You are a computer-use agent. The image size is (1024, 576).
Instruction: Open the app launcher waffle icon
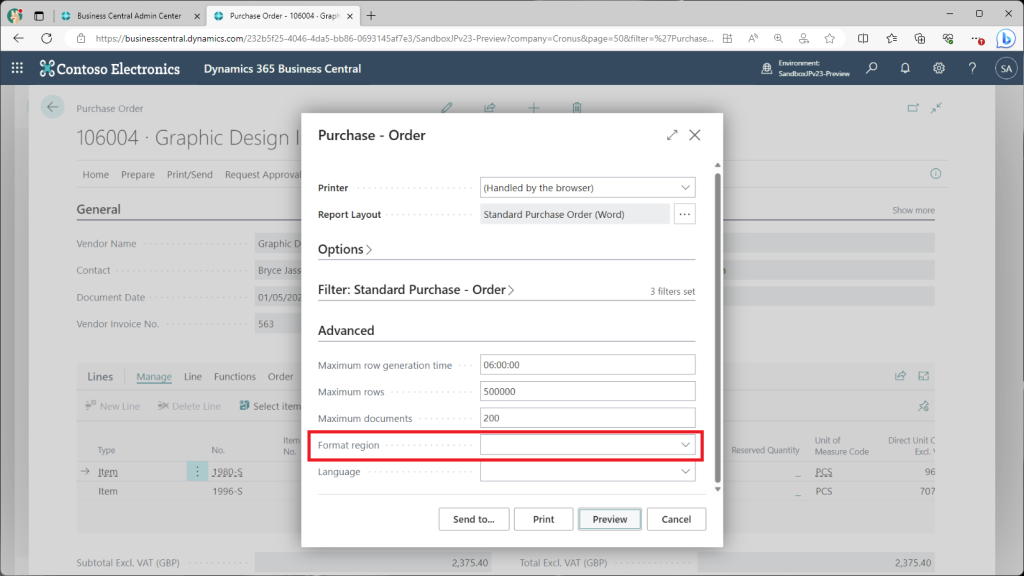[x=17, y=68]
